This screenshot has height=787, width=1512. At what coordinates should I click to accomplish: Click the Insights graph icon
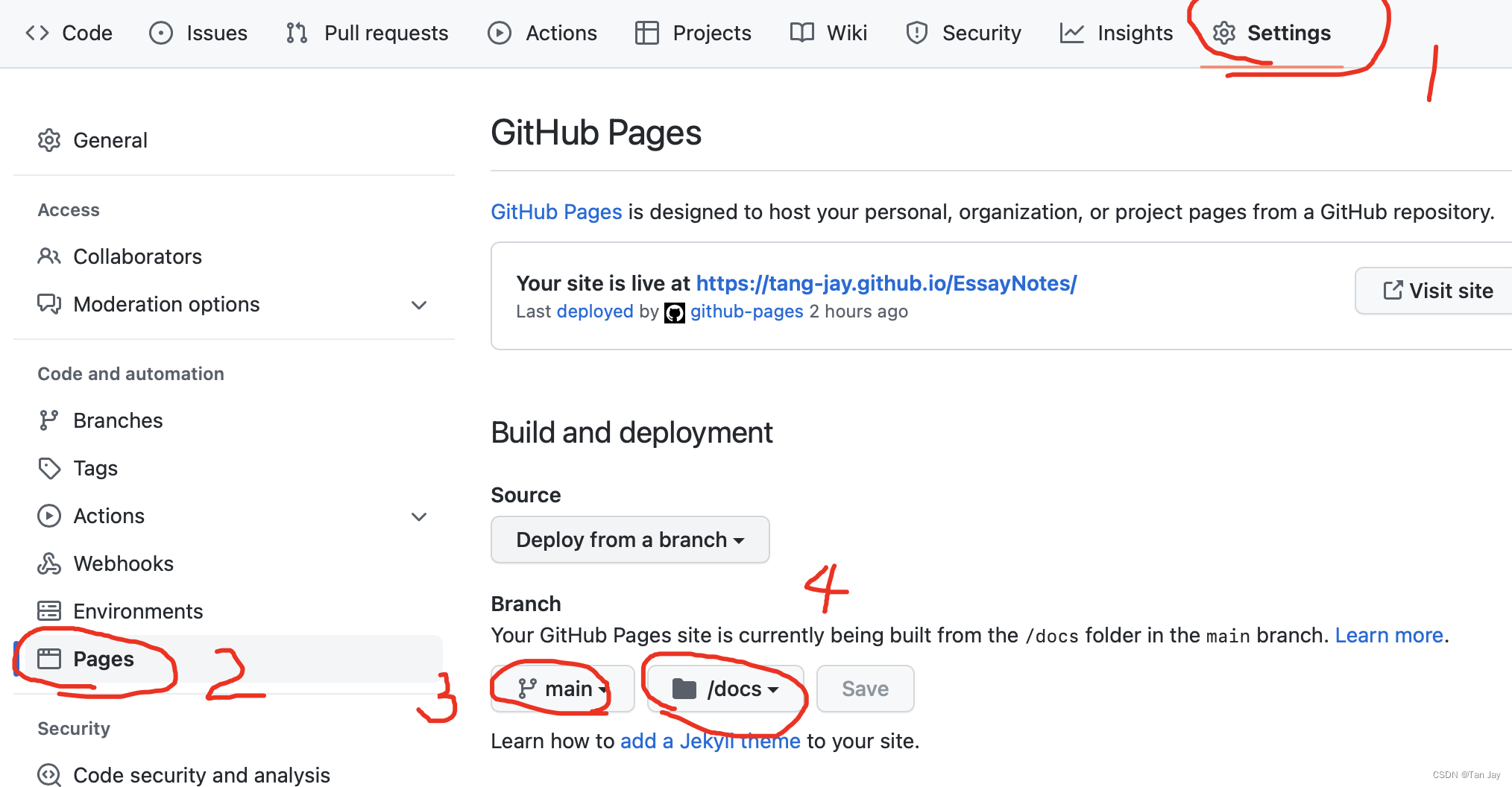(x=1072, y=33)
